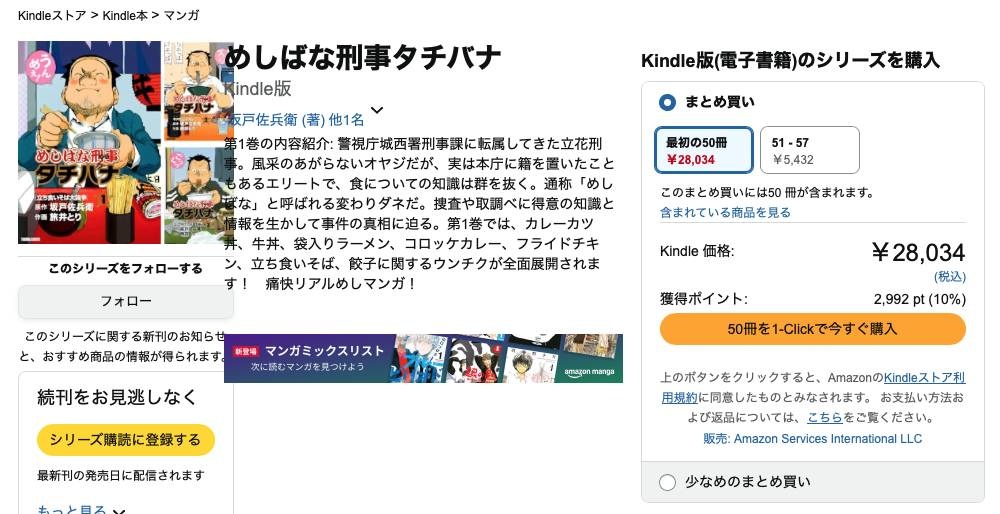The image size is (1000, 514).
Task: Choose 51 - 57 bundle option
Action: (809, 150)
